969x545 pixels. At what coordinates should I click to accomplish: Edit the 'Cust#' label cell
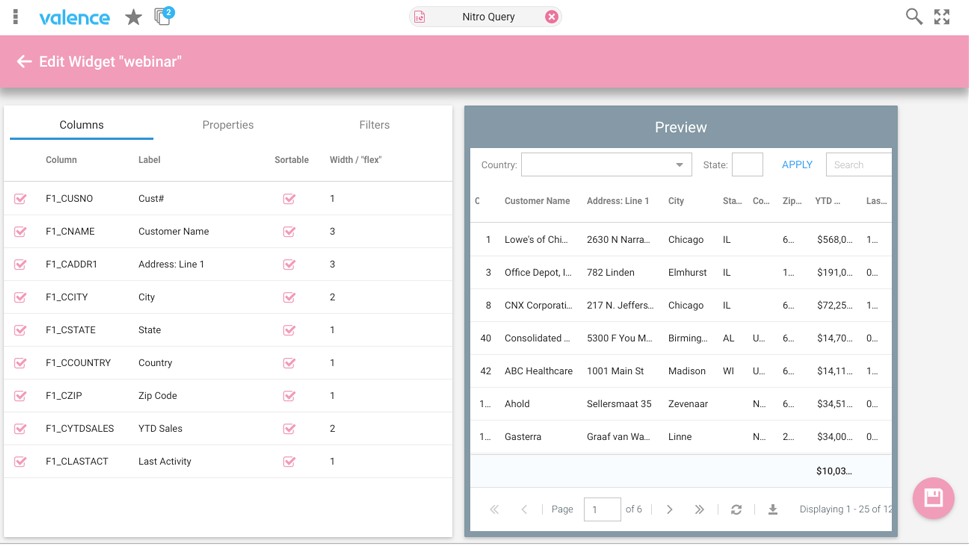click(x=151, y=198)
